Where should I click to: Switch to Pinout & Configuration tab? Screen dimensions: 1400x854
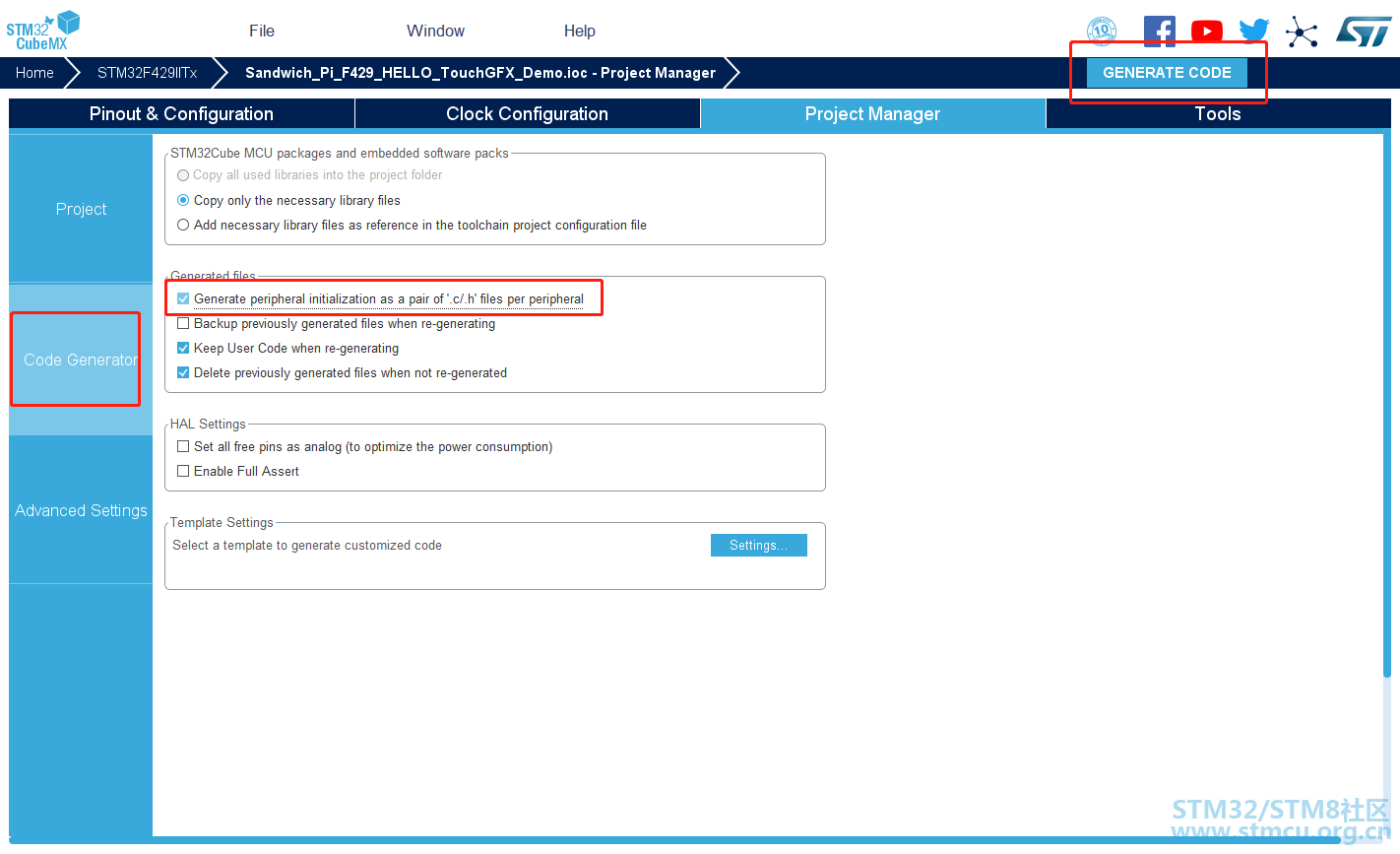(x=181, y=113)
